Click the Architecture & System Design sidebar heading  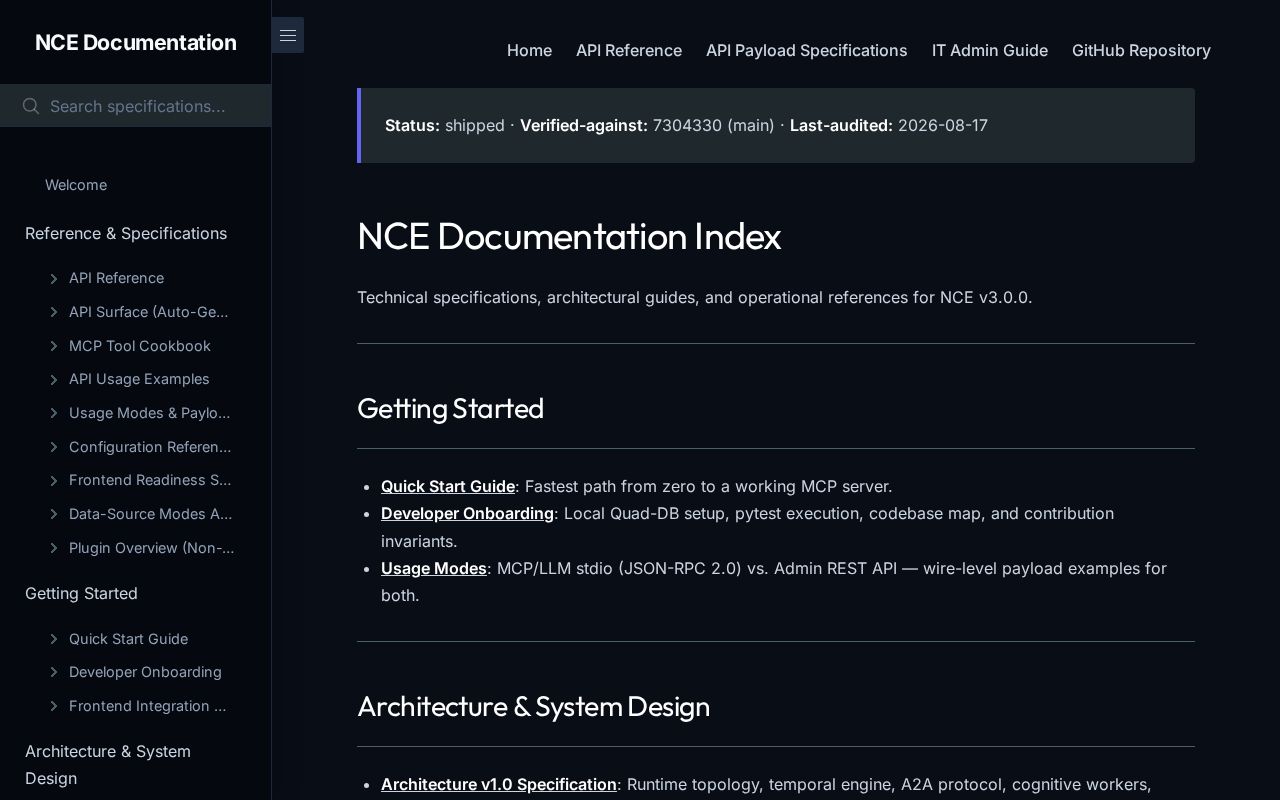click(108, 764)
